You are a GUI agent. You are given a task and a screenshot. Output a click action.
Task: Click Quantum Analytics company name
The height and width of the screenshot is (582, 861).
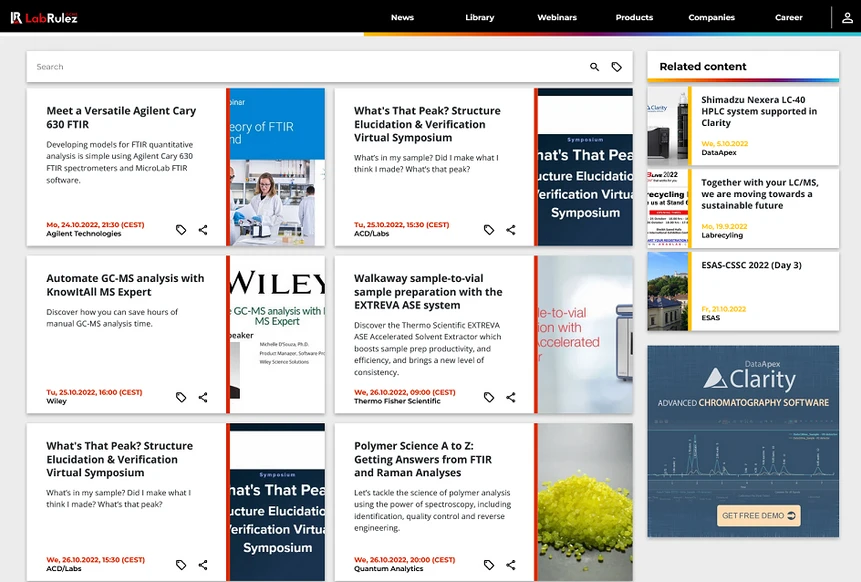click(388, 569)
